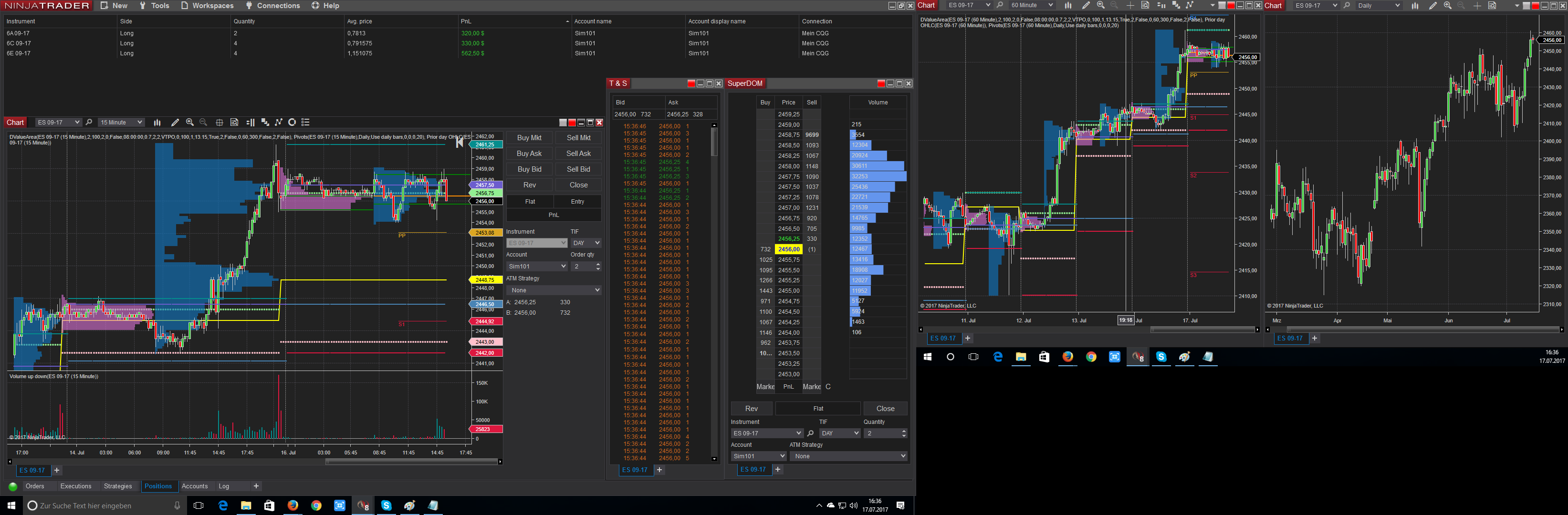This screenshot has height=515, width=1568.
Task: Zoom out on the 15 Minute chart
Action: 203,122
